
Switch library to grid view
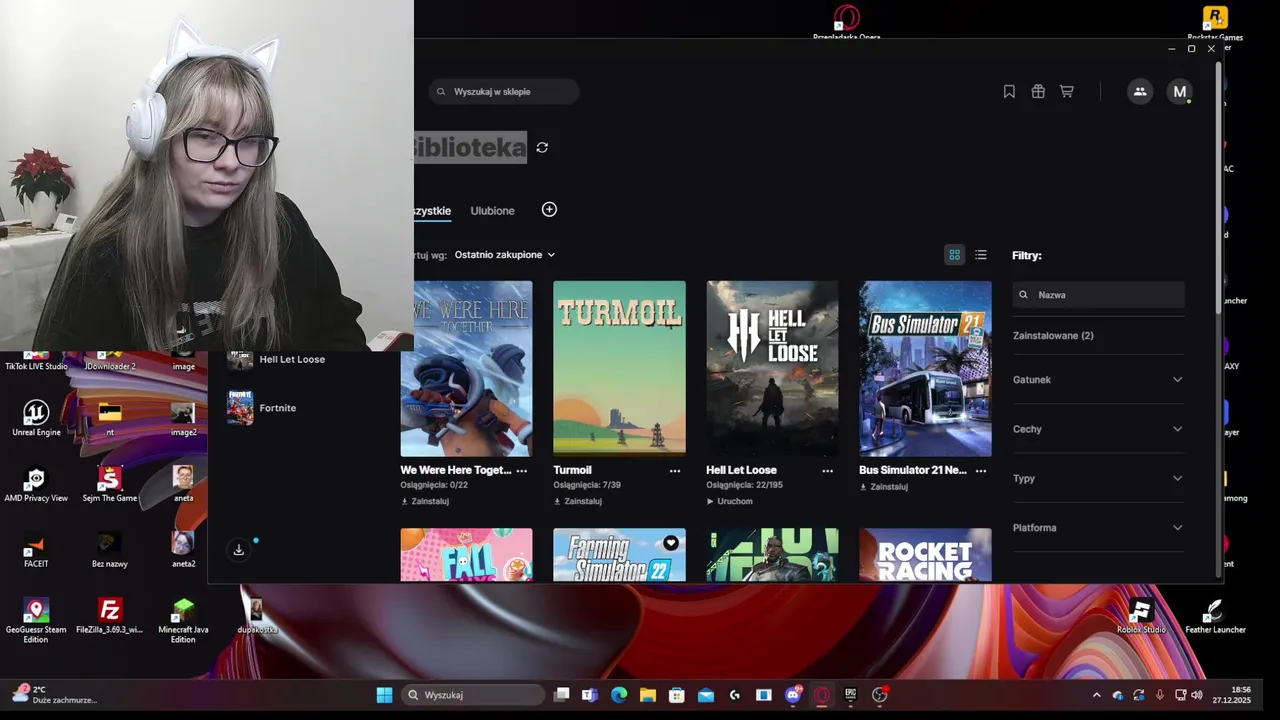954,255
